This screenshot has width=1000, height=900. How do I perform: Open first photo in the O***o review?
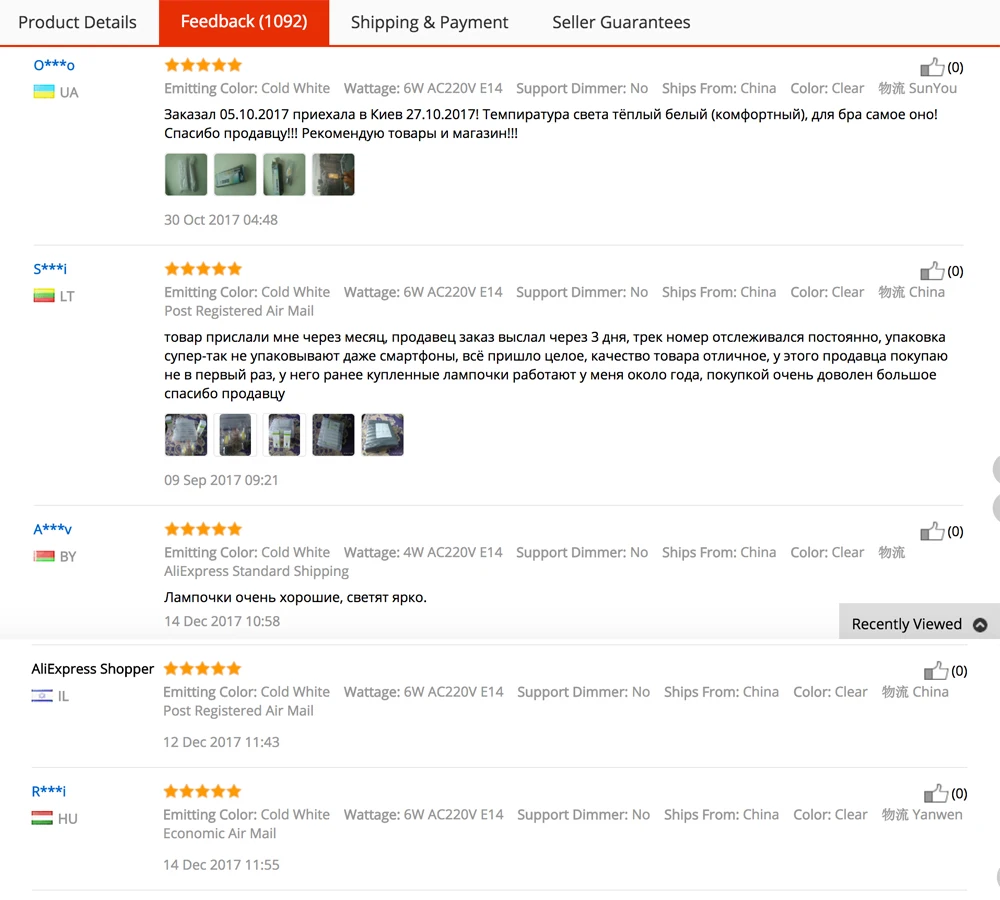coord(186,174)
